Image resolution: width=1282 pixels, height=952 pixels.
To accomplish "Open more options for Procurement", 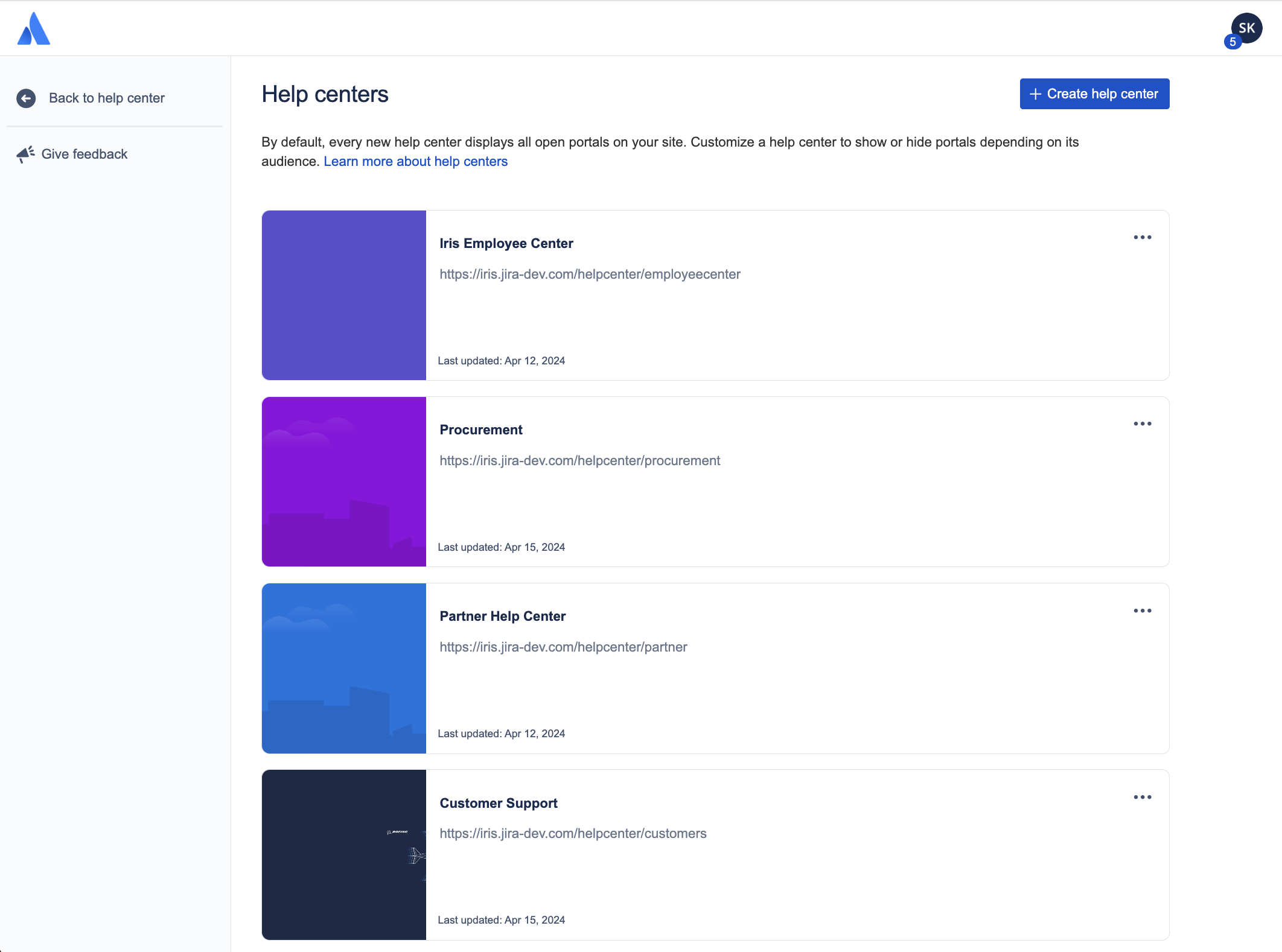I will coord(1142,424).
